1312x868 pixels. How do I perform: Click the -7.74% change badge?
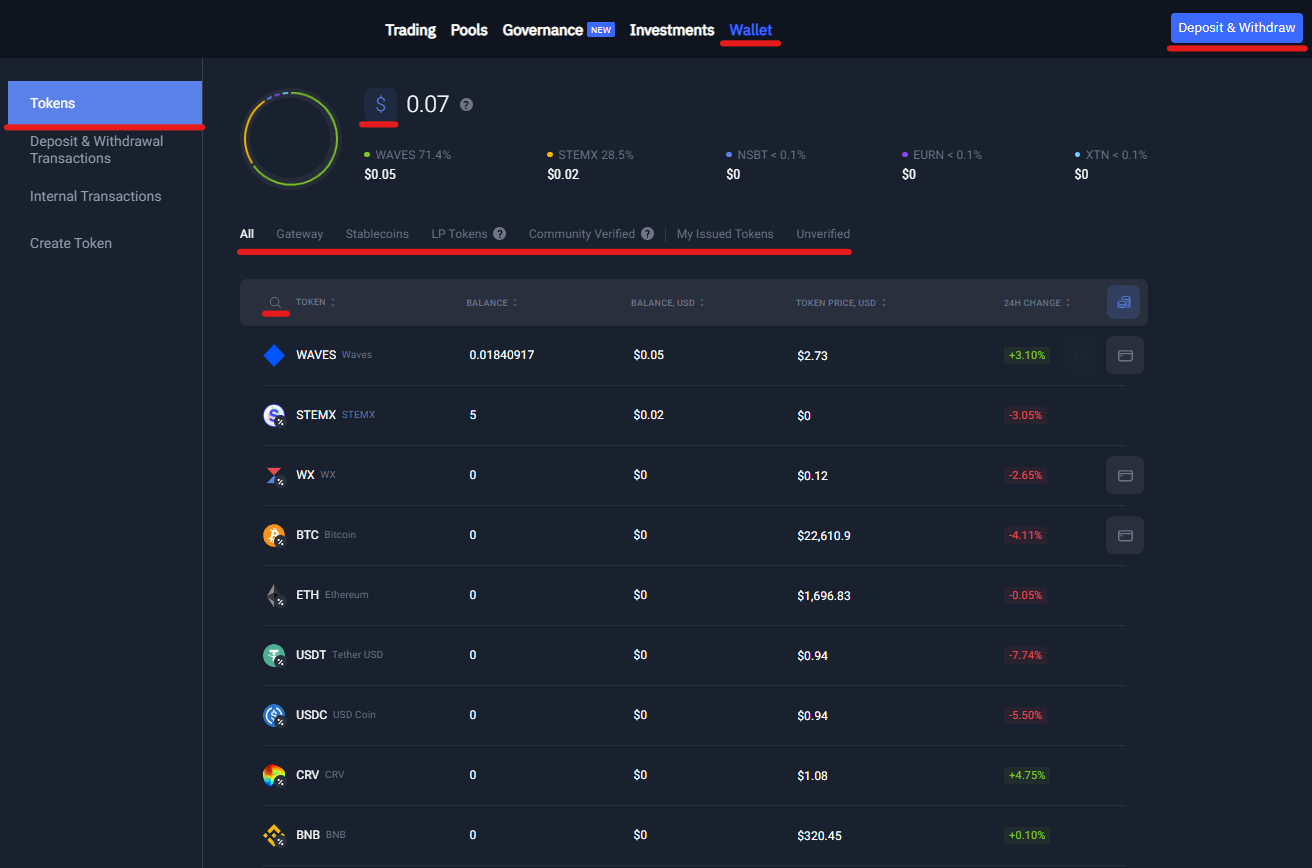(x=1025, y=655)
